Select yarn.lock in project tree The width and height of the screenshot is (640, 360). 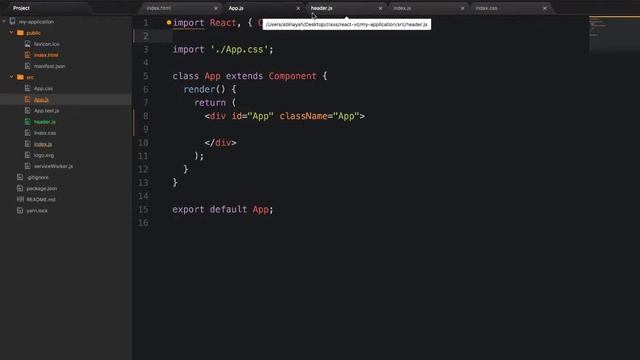click(37, 211)
